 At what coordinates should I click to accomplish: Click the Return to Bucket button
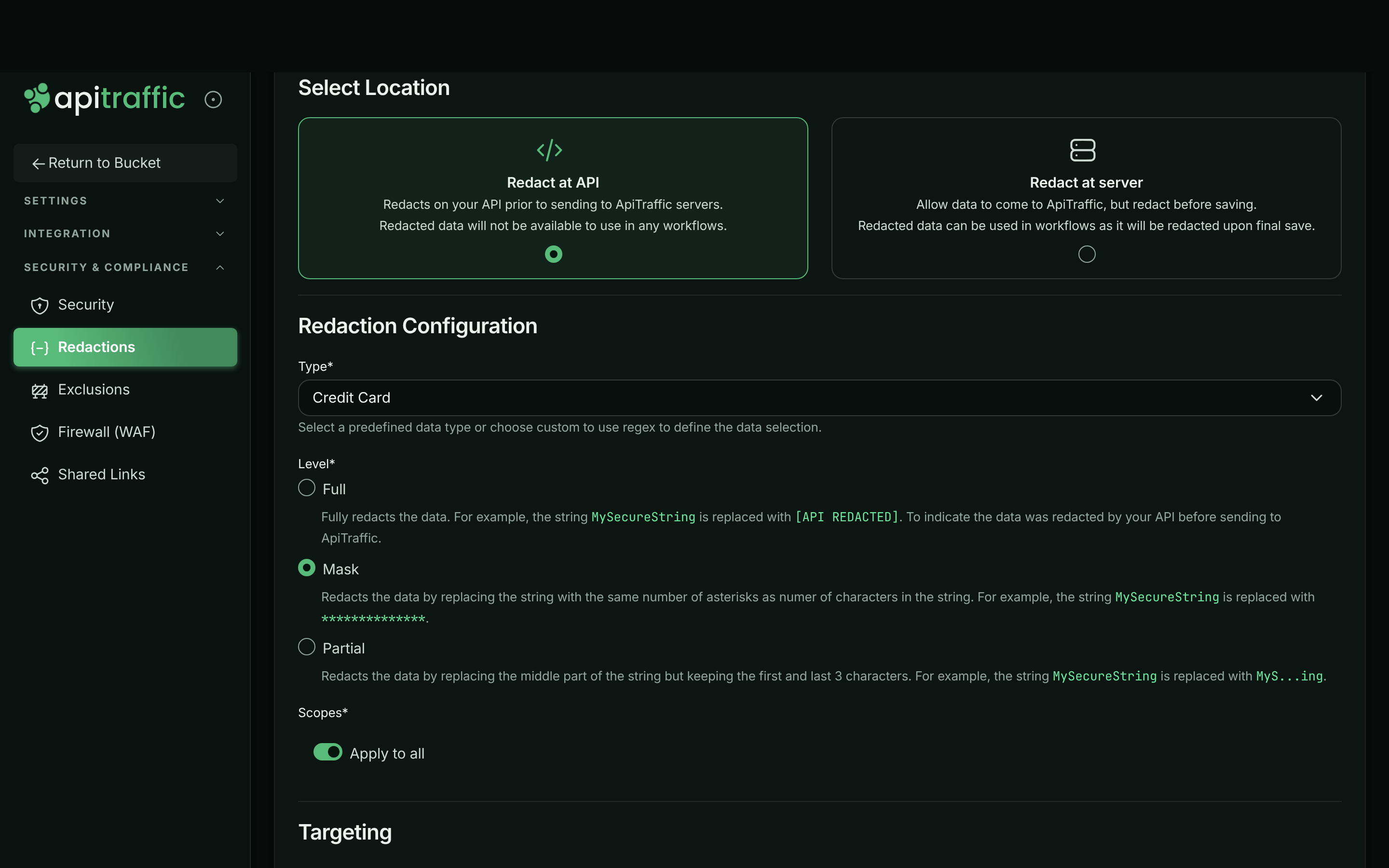(x=125, y=163)
